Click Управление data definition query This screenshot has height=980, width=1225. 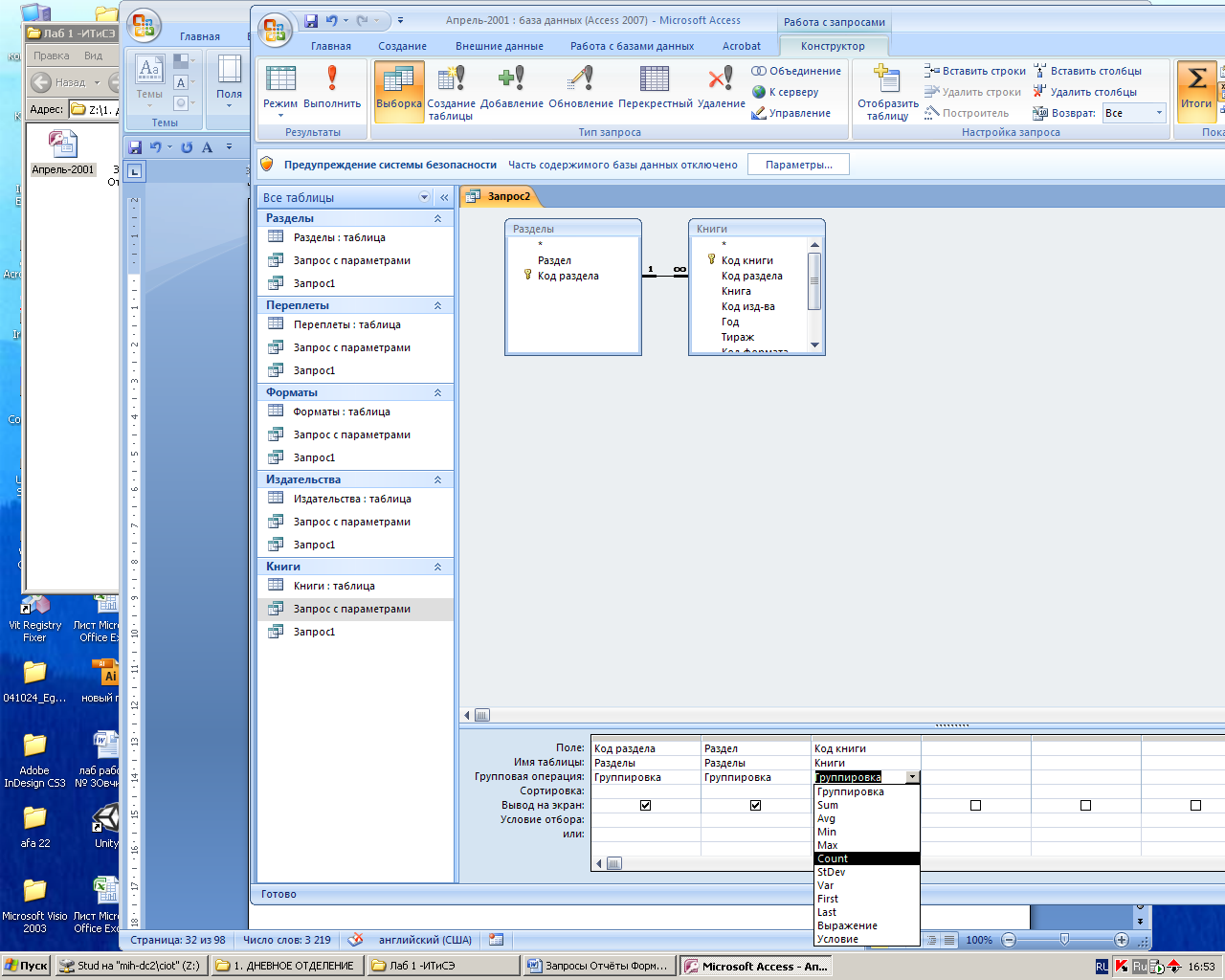(791, 113)
